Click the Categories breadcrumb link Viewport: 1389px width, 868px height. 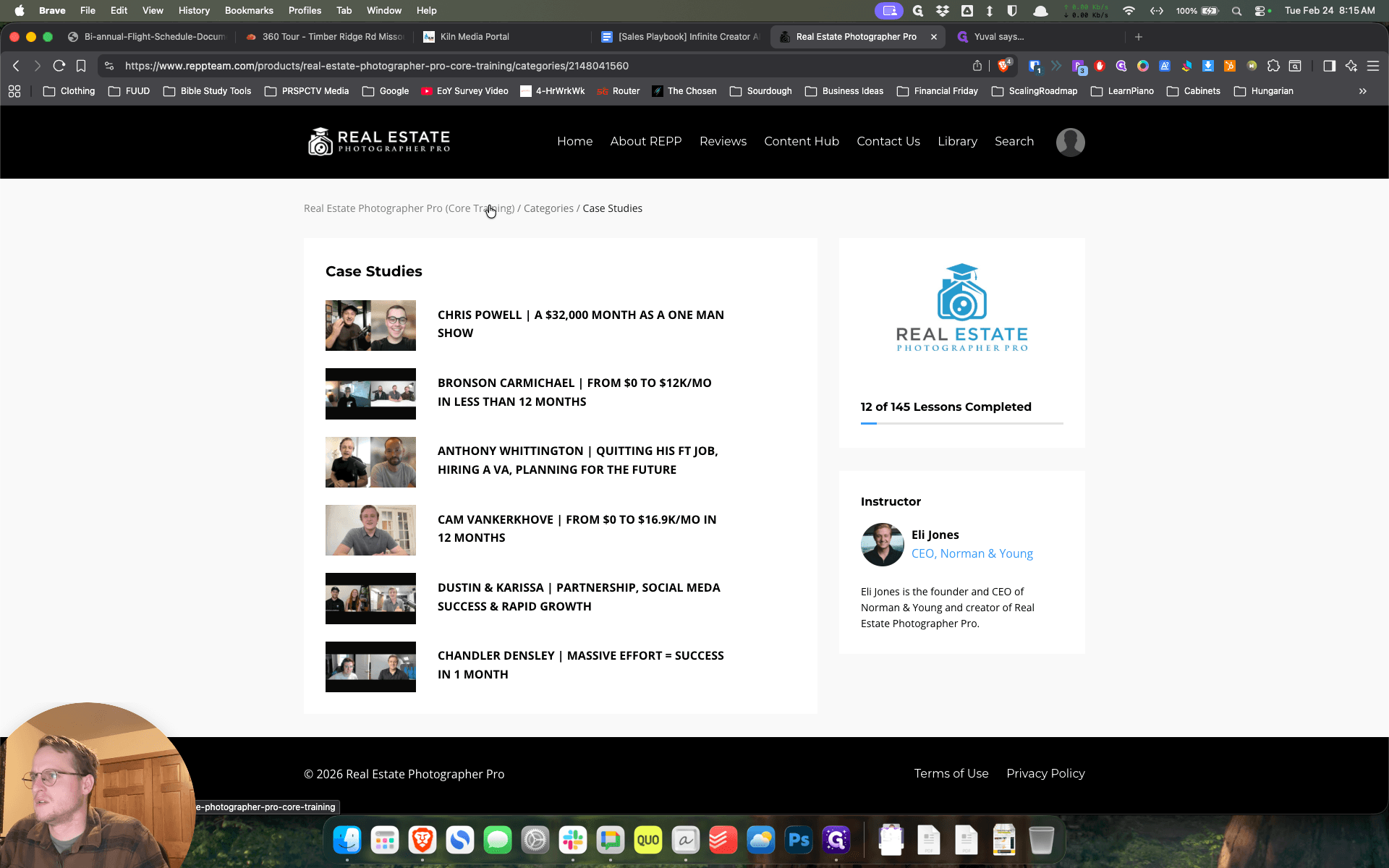click(x=548, y=208)
